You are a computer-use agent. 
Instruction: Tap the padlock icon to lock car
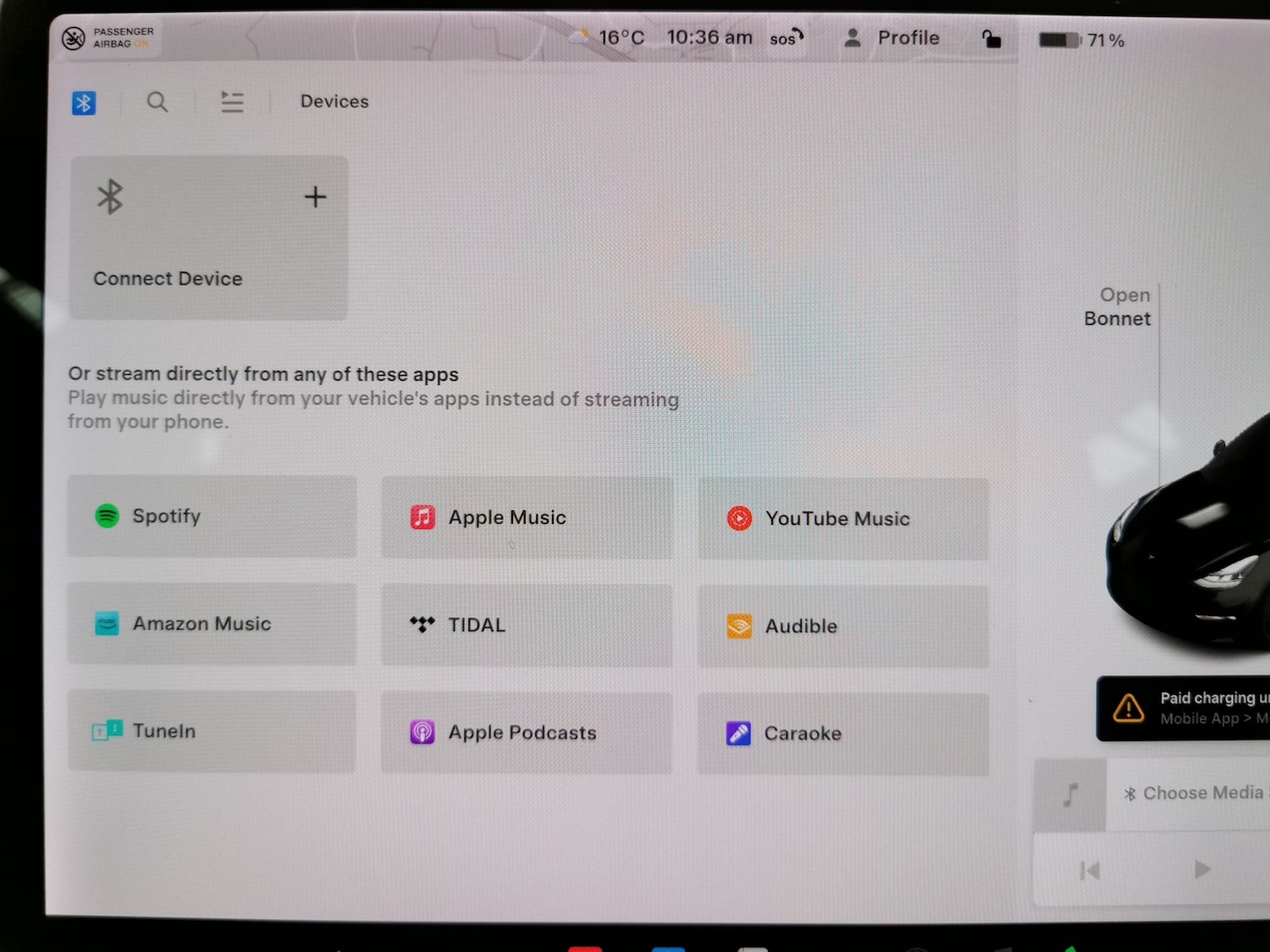(991, 39)
